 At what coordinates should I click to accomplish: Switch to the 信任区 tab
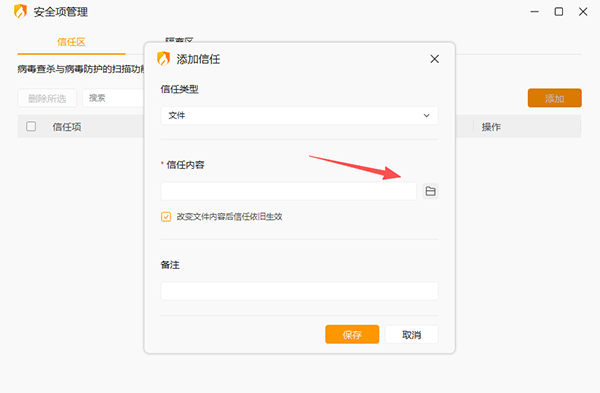[71, 42]
